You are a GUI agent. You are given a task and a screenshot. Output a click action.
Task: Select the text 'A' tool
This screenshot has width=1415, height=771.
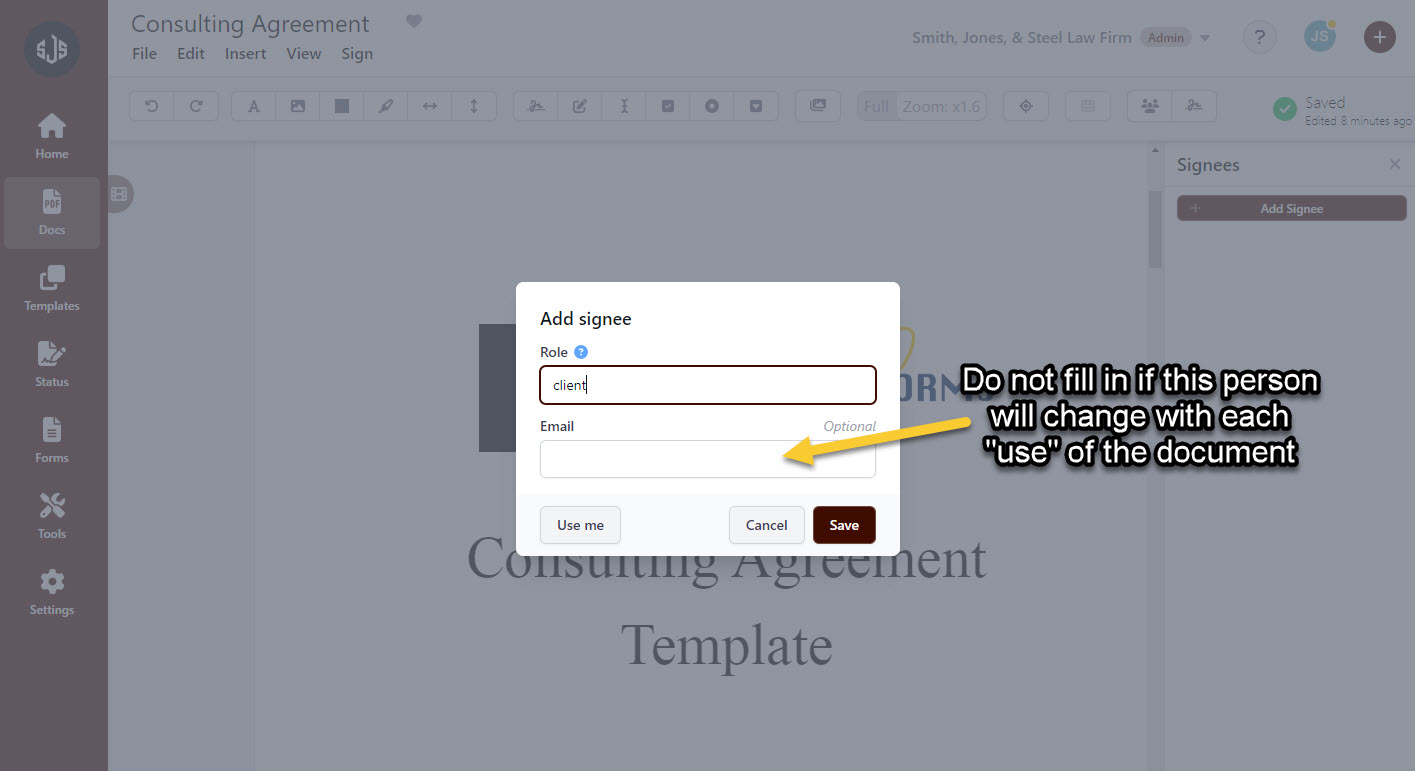coord(254,106)
